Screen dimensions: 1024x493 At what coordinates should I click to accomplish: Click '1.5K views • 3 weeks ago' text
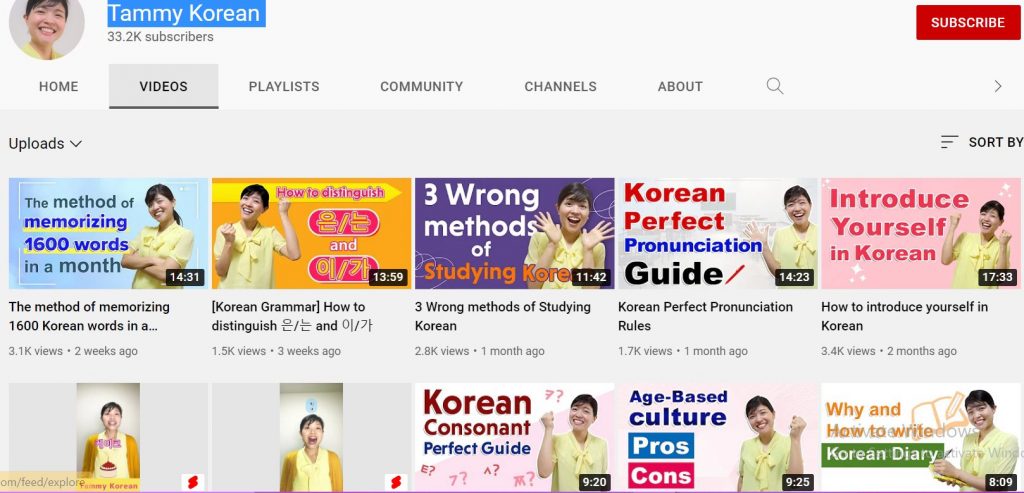276,351
